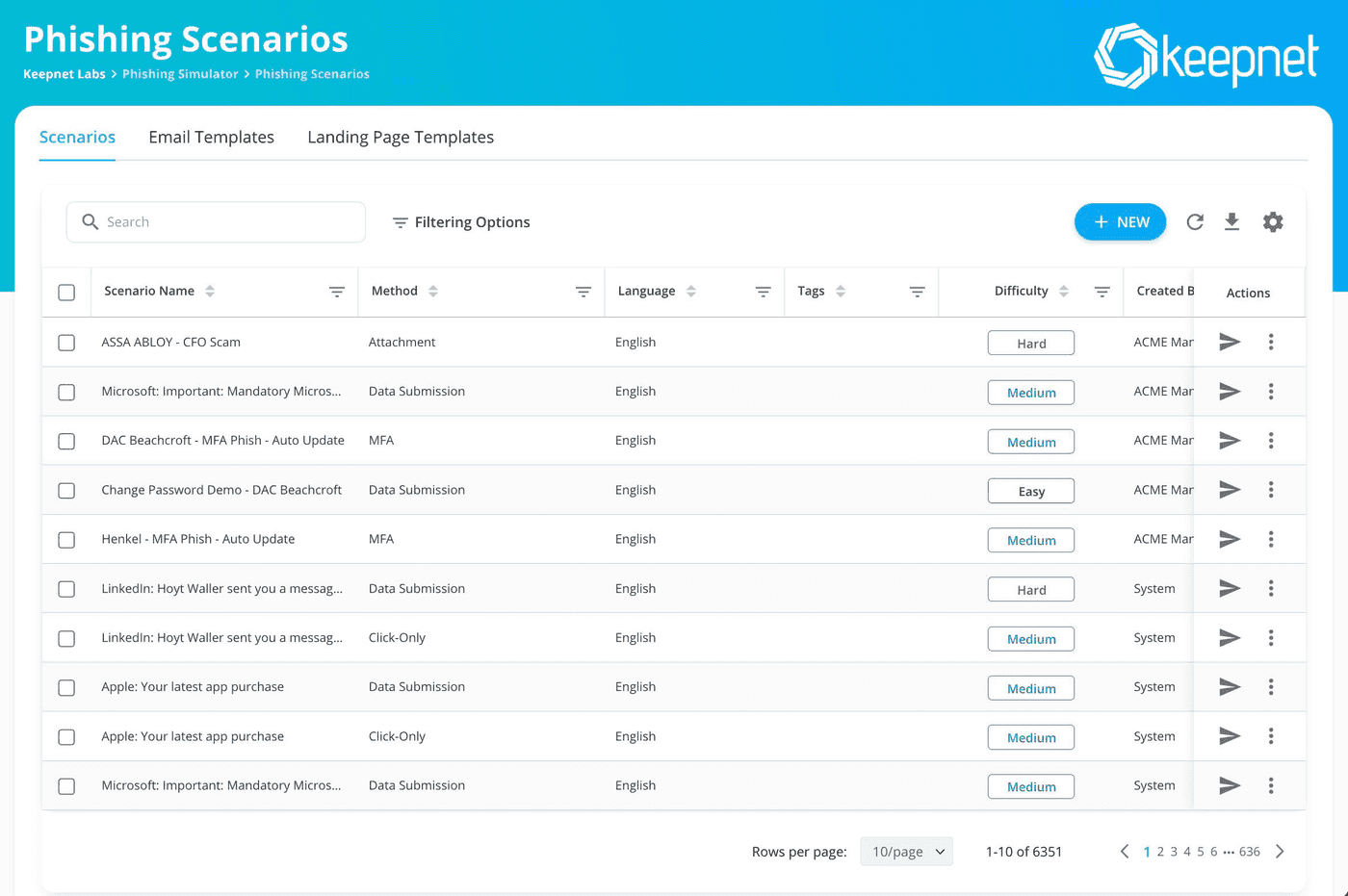Open more actions for ASSA ABLOY row
This screenshot has height=896, width=1348.
click(x=1271, y=342)
